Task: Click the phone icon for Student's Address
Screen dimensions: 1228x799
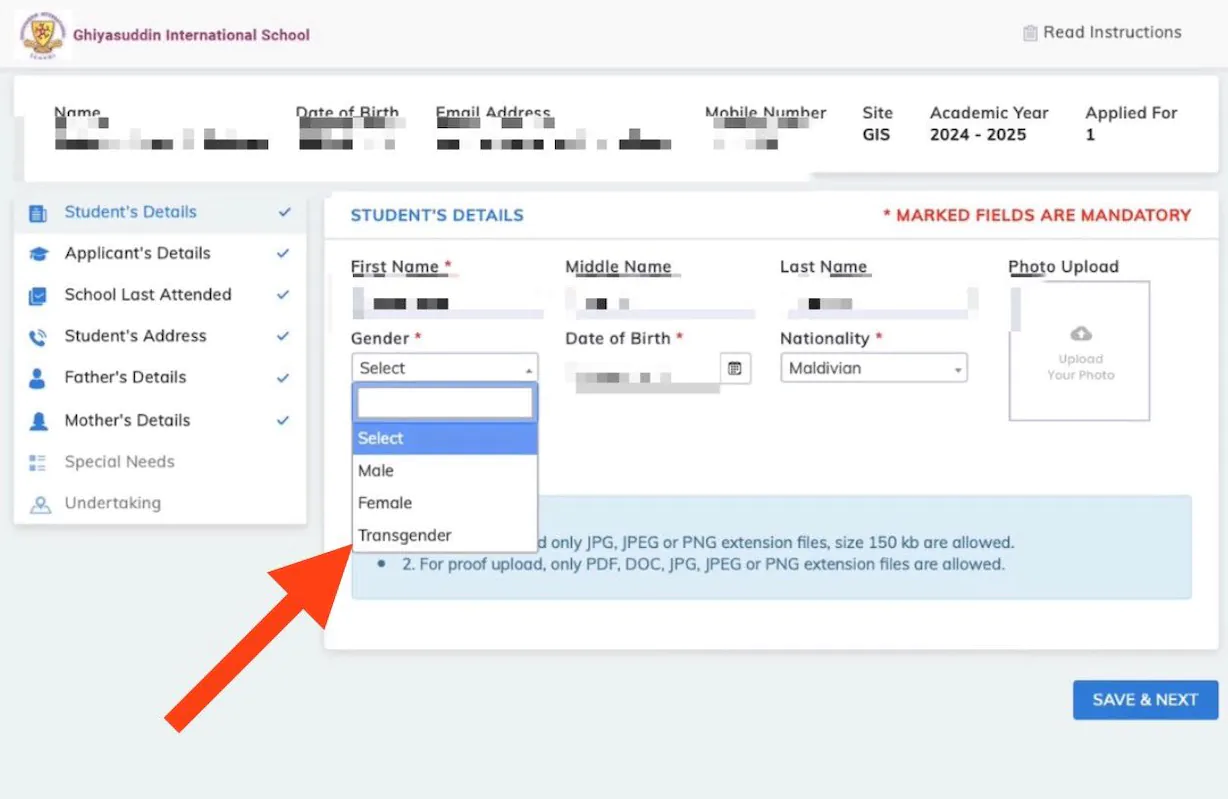Action: pos(38,338)
